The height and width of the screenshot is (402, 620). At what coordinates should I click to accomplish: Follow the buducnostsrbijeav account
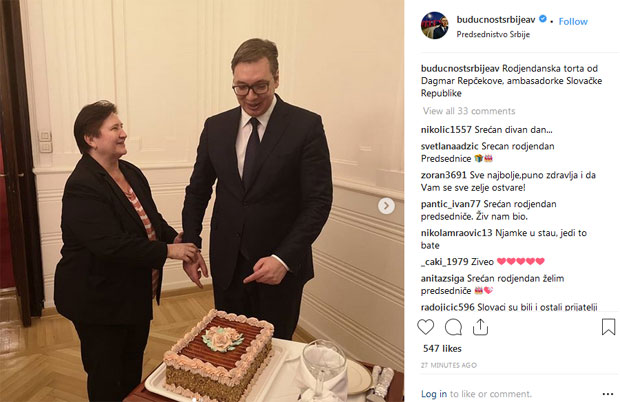573,21
